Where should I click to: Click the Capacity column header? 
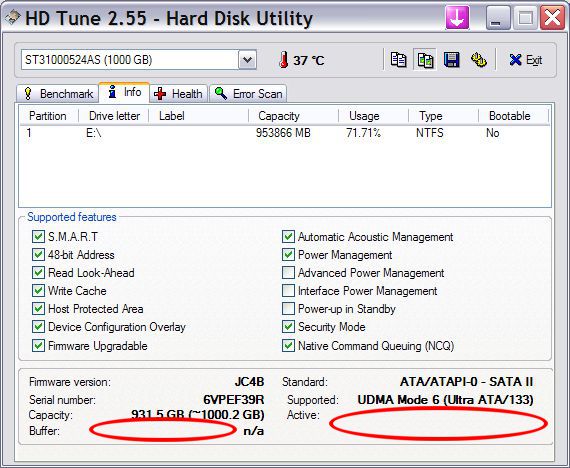tap(293, 116)
